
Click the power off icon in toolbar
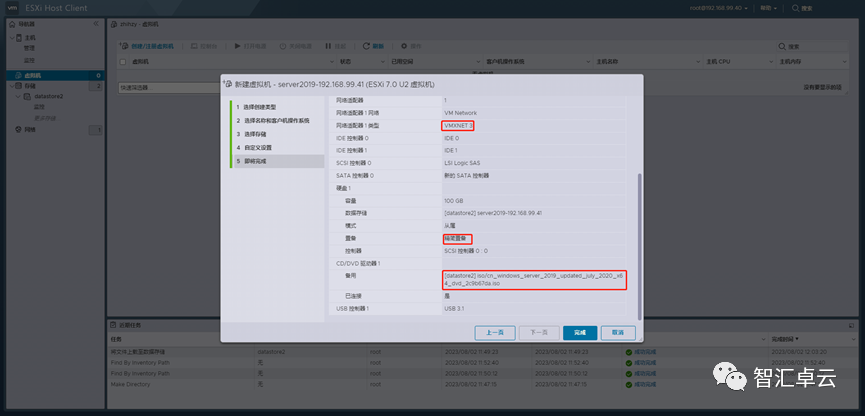[282, 46]
